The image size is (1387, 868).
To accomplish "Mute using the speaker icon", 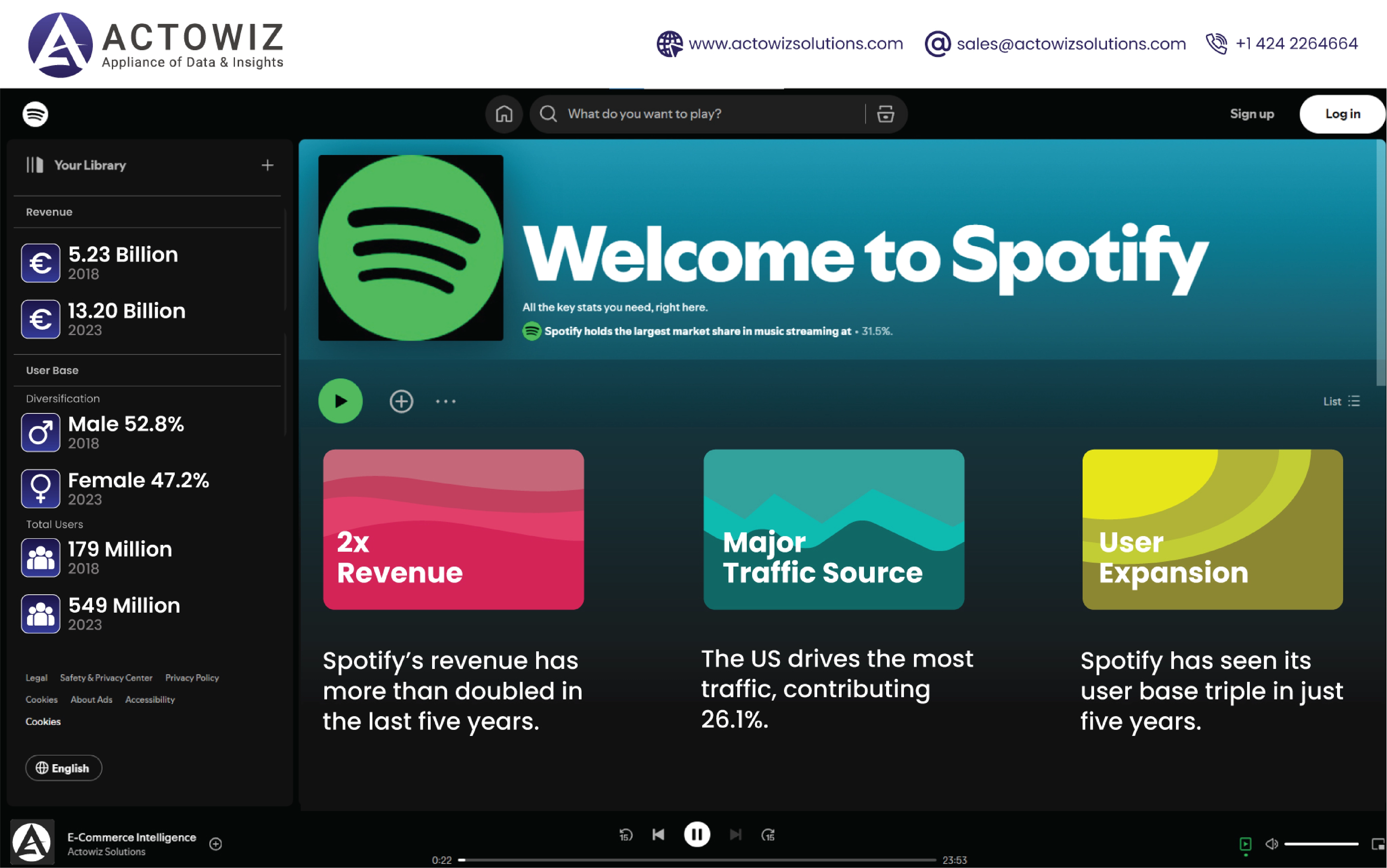I will 1272,844.
